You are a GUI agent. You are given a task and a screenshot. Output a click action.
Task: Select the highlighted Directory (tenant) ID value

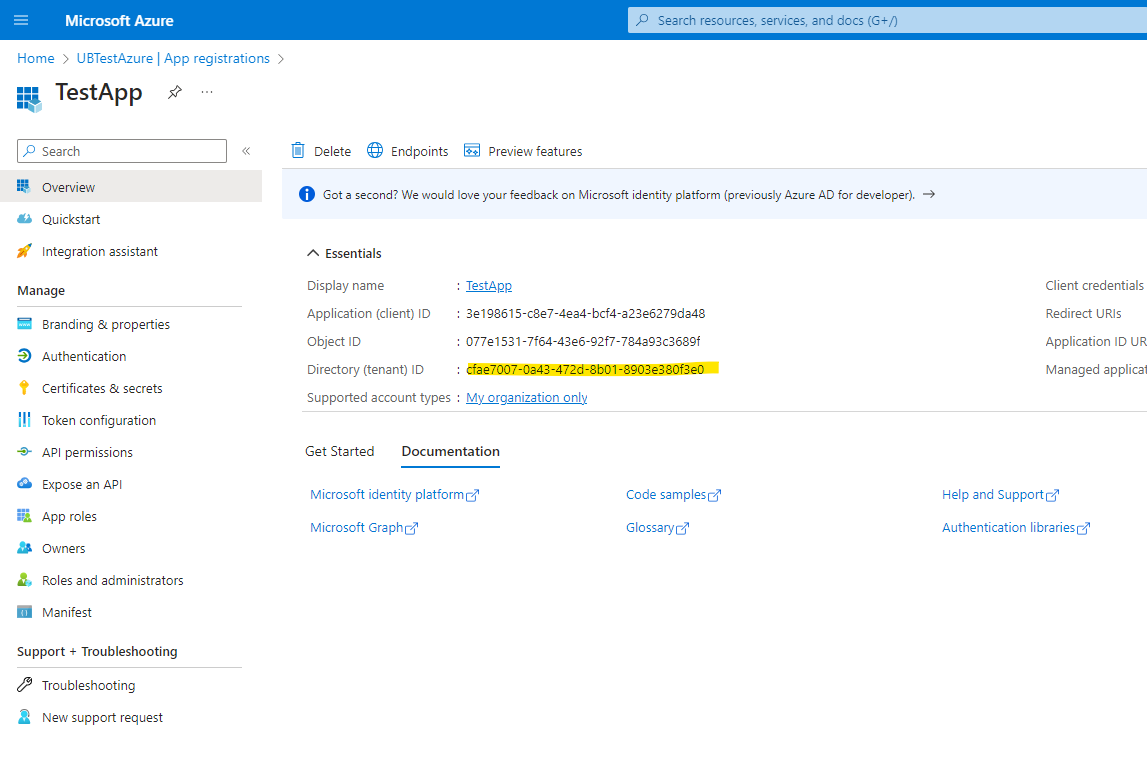click(x=585, y=369)
